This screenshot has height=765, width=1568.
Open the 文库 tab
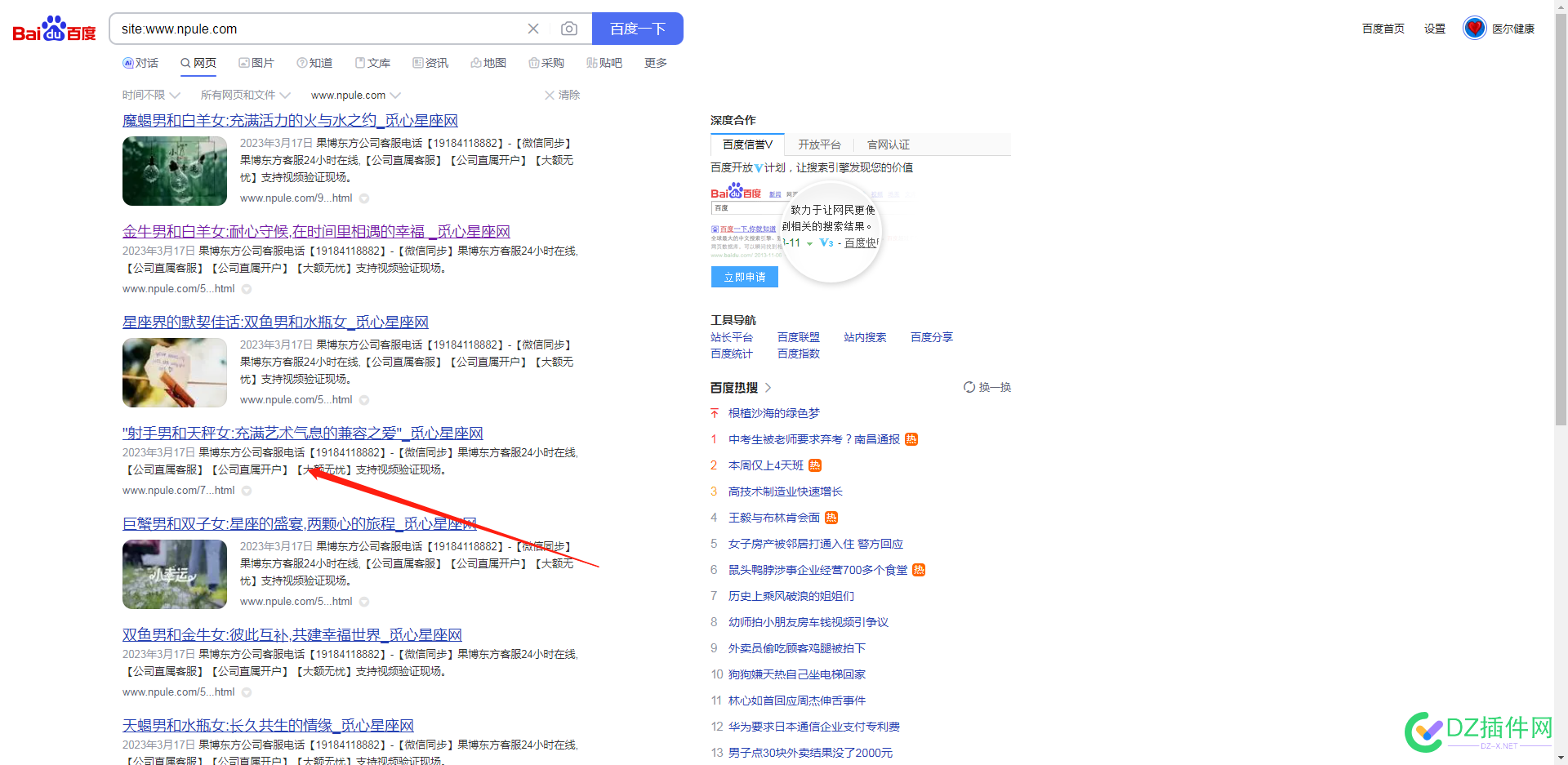pos(372,63)
